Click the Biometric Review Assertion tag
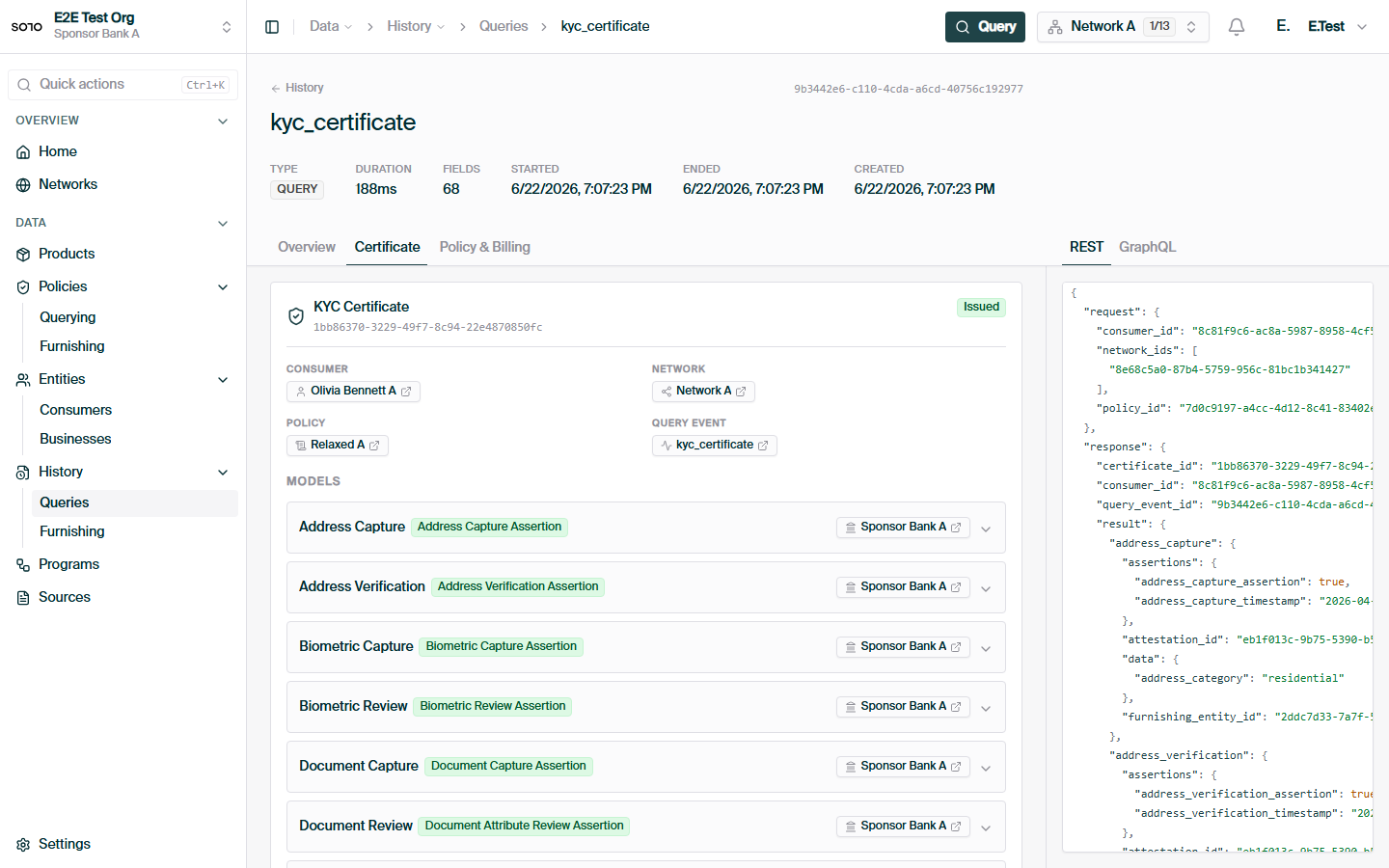This screenshot has width=1389, height=868. pos(493,707)
